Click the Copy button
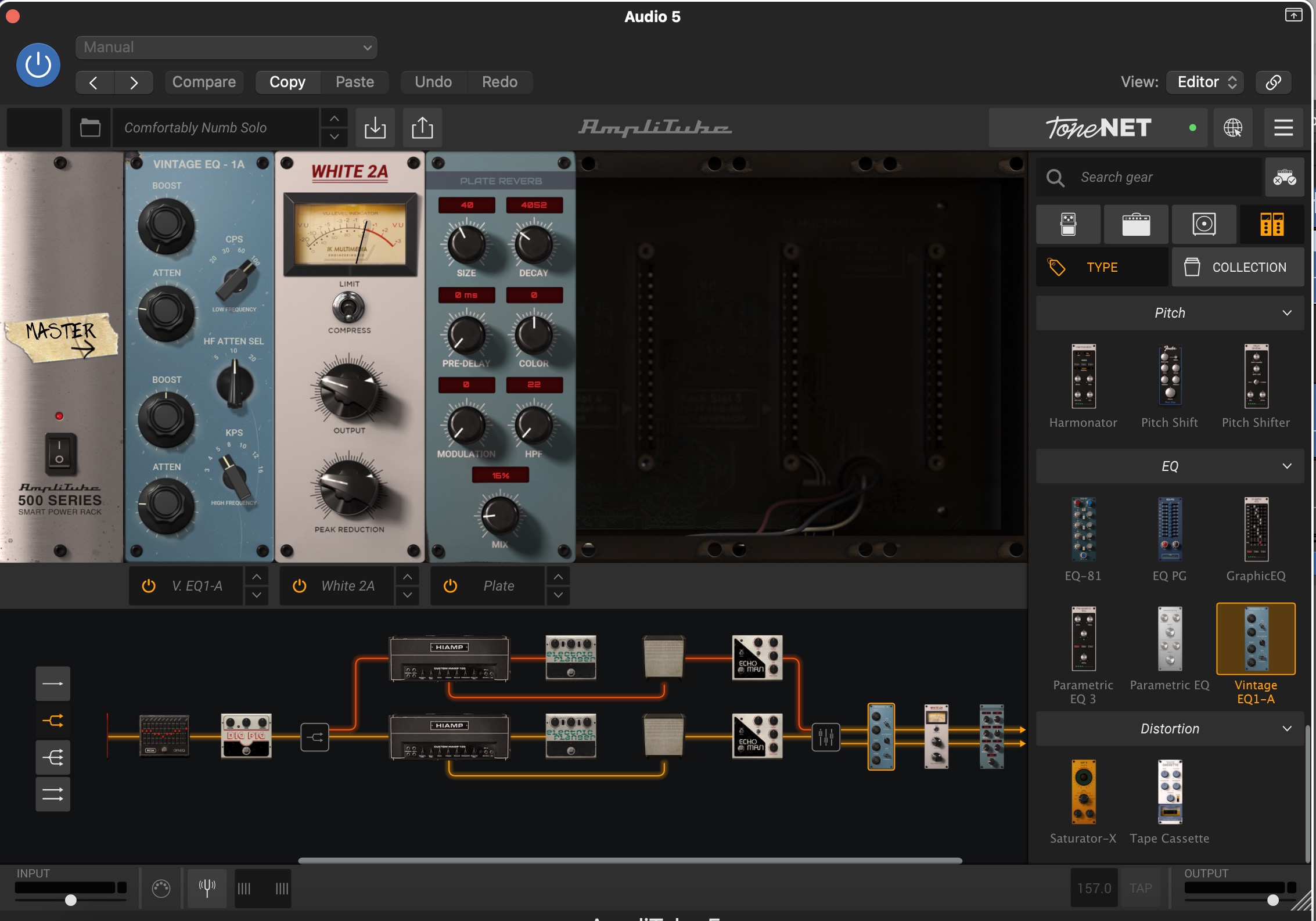The width and height of the screenshot is (1316, 921). (x=287, y=82)
